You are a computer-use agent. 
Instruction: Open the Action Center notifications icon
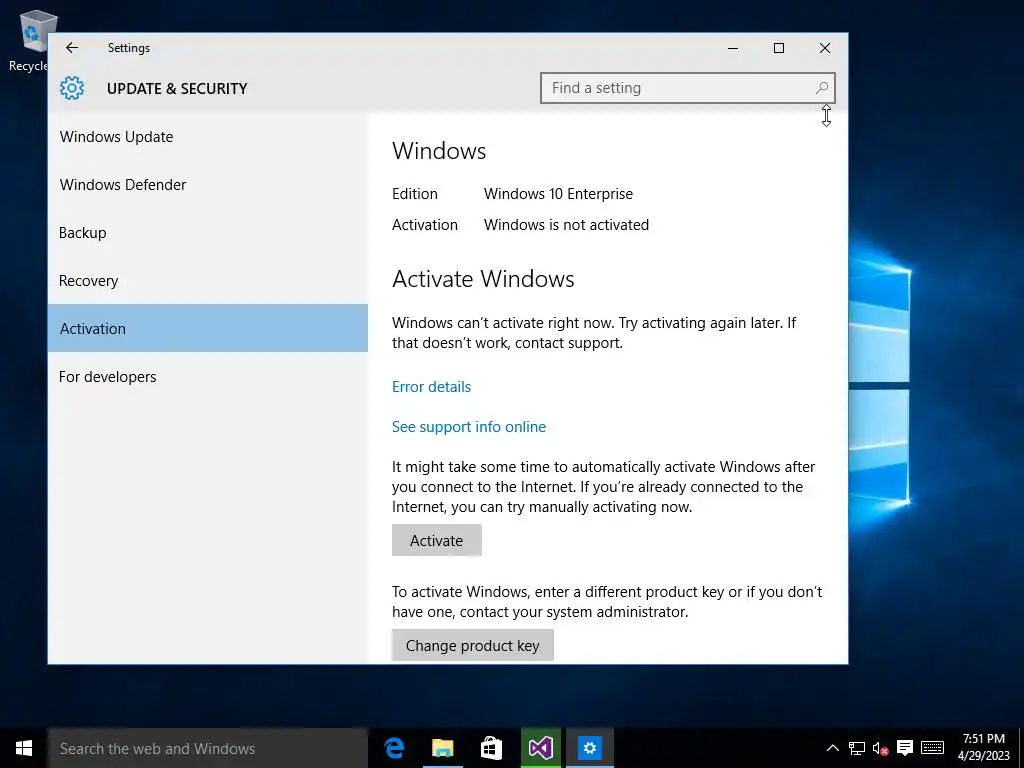tap(904, 748)
